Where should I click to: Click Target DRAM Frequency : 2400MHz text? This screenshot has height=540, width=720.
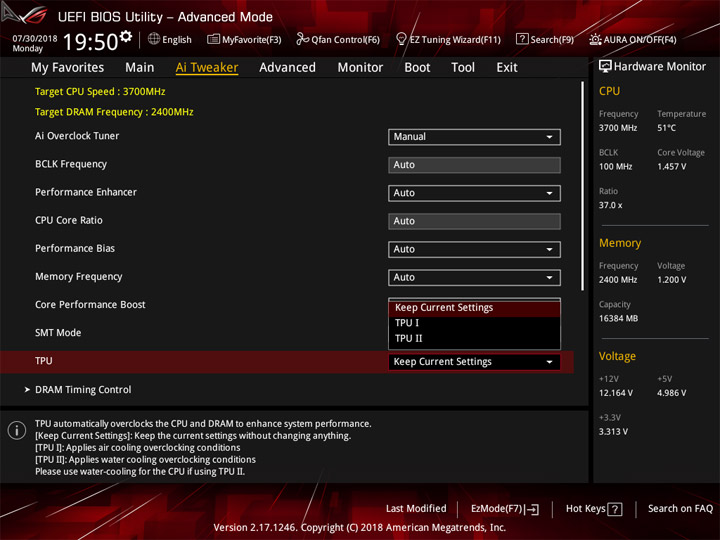[114, 112]
